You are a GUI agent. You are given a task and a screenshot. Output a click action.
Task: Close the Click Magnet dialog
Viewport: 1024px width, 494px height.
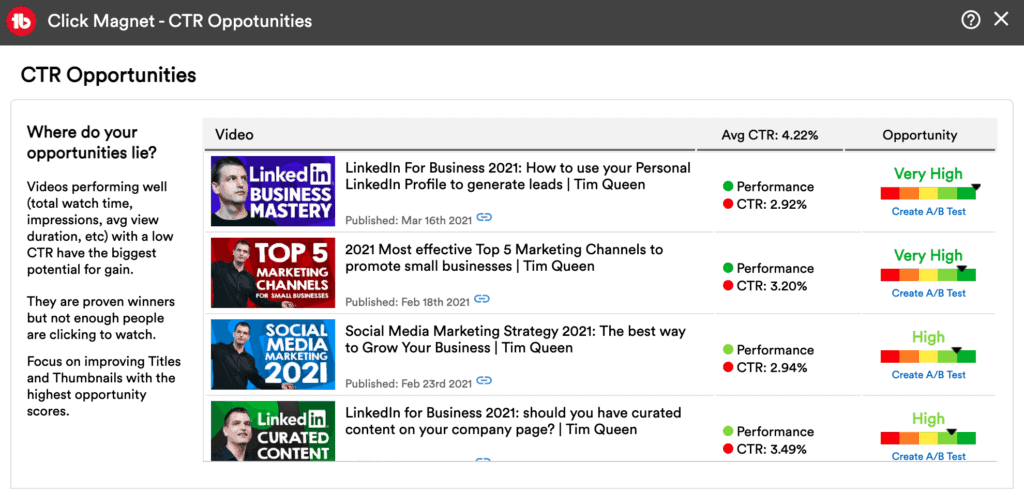tap(1001, 20)
